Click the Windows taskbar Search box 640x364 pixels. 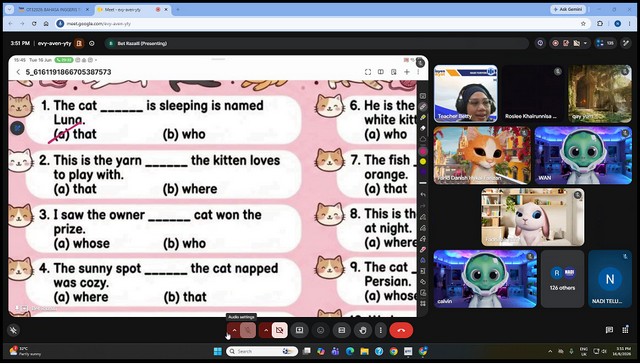262,351
